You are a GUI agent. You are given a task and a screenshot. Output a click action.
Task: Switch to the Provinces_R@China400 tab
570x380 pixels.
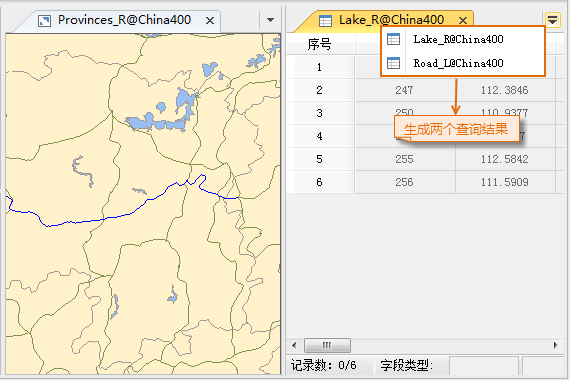coord(124,20)
